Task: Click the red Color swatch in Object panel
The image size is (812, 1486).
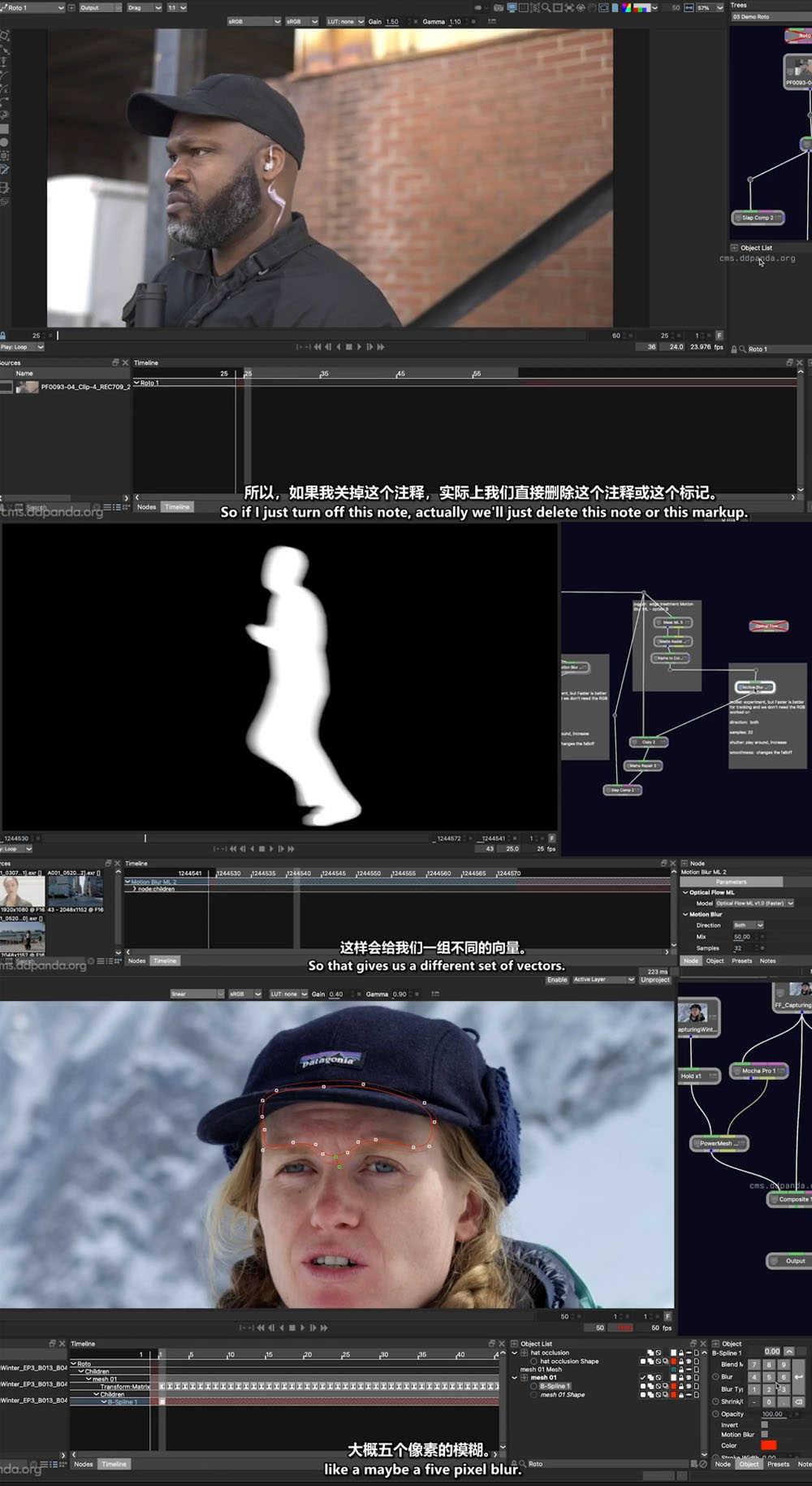Action: [x=768, y=1445]
